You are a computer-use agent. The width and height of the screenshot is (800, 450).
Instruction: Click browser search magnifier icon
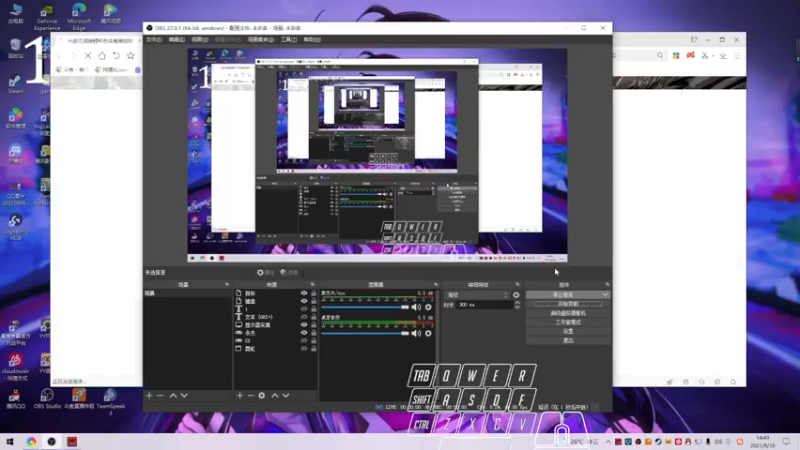coord(660,55)
